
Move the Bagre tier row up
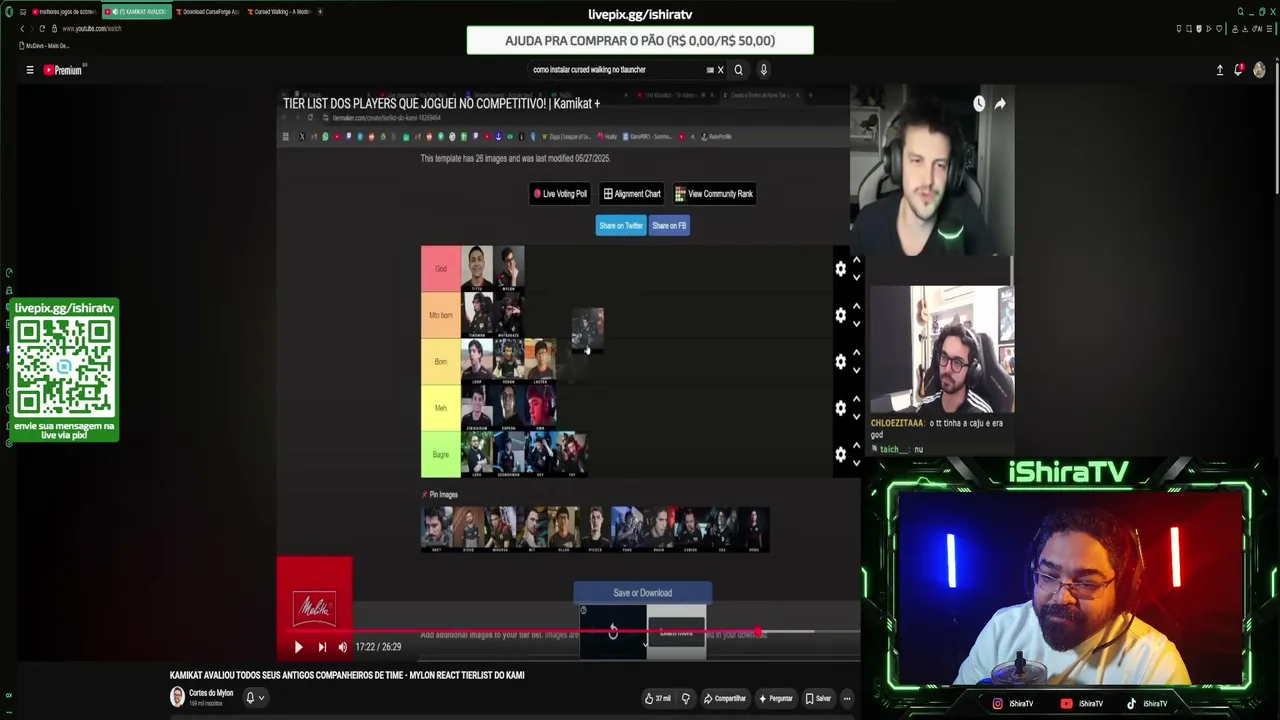[856, 445]
